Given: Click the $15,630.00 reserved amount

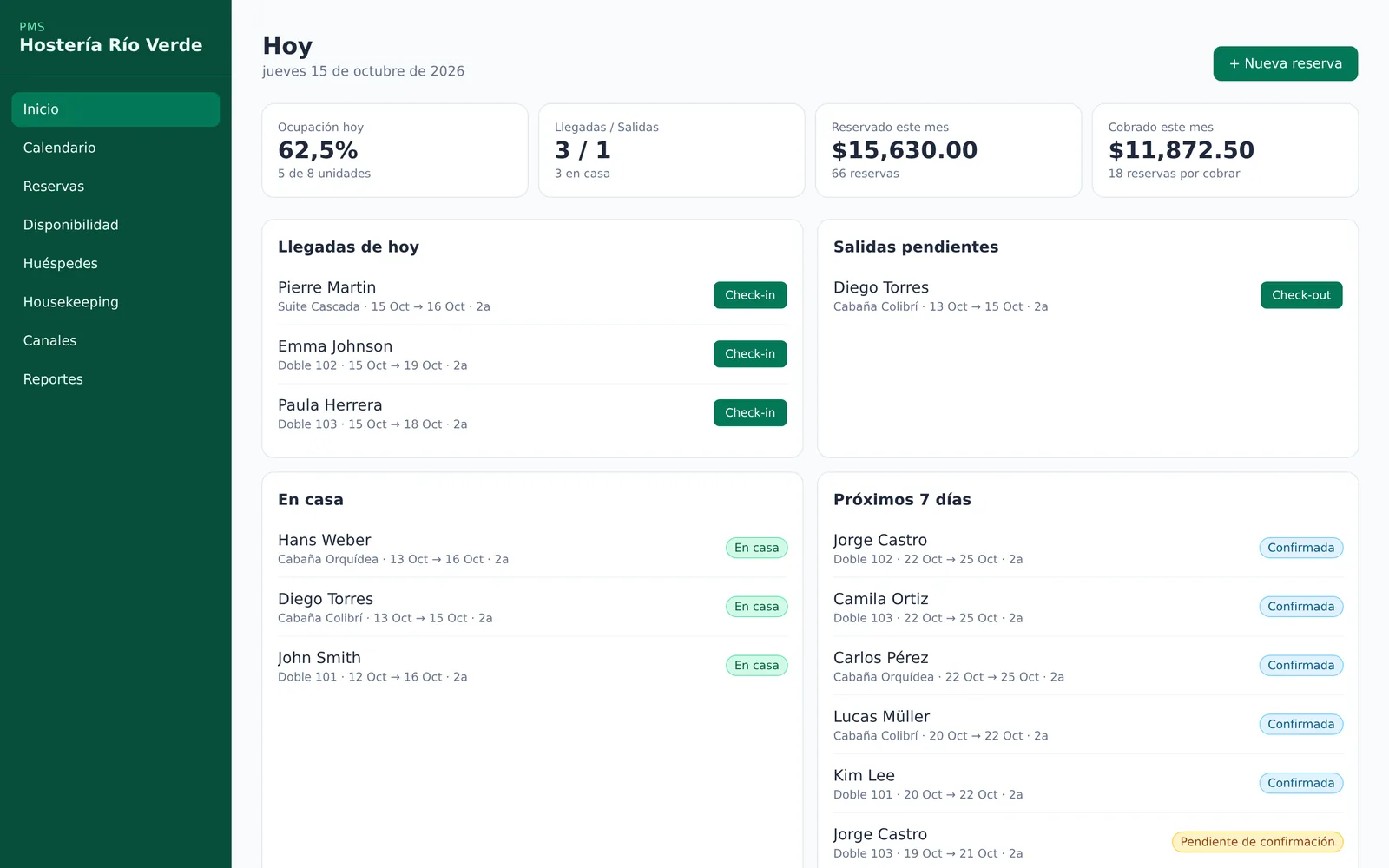Looking at the screenshot, I should coord(905,150).
